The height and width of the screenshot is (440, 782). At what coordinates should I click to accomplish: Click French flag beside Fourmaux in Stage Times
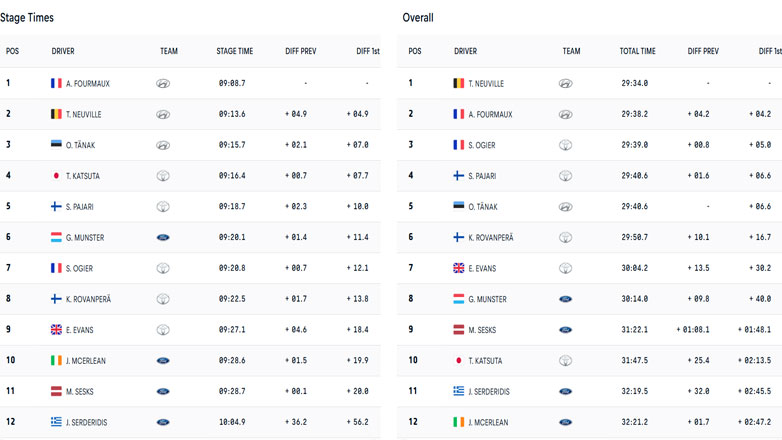coord(56,84)
